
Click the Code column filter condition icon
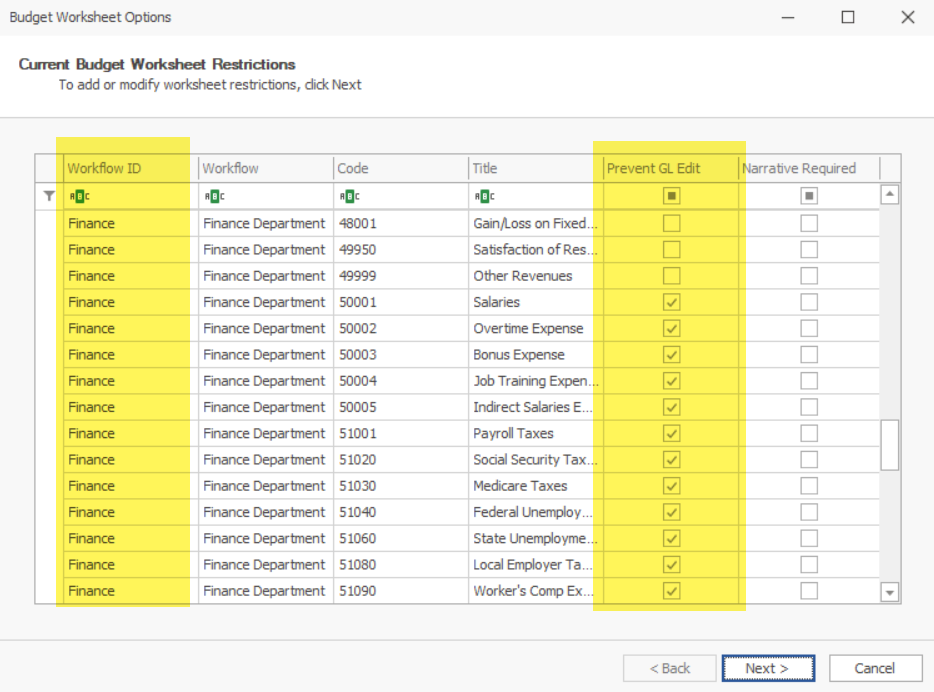(x=348, y=196)
